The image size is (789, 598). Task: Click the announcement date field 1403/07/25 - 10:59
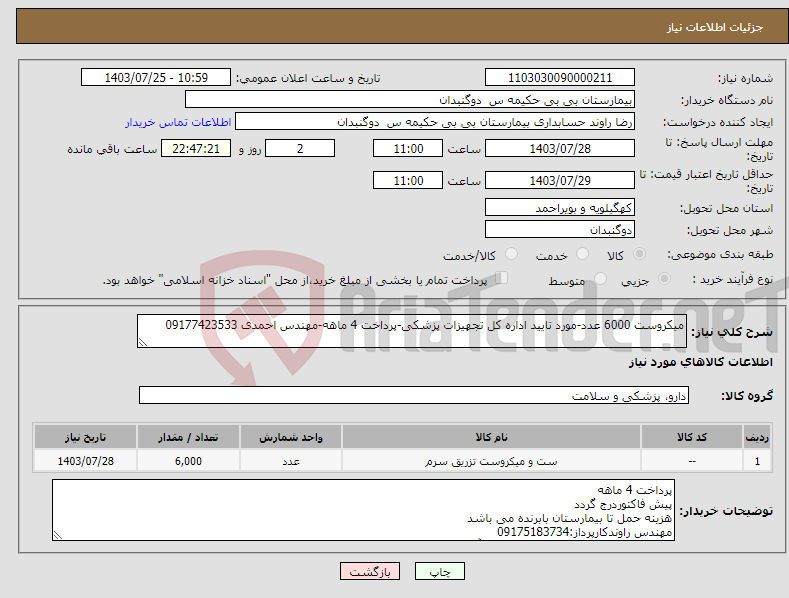(x=156, y=78)
